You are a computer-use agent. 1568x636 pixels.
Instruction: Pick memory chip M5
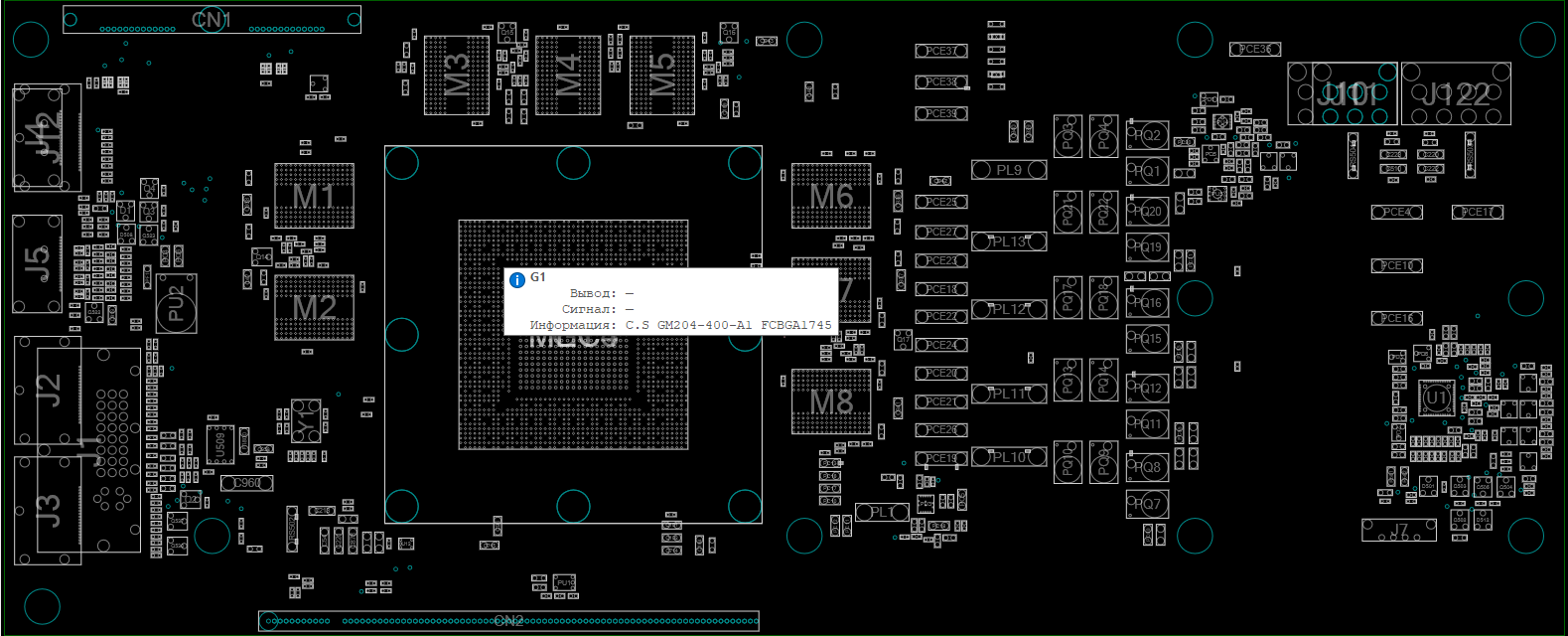click(x=661, y=76)
